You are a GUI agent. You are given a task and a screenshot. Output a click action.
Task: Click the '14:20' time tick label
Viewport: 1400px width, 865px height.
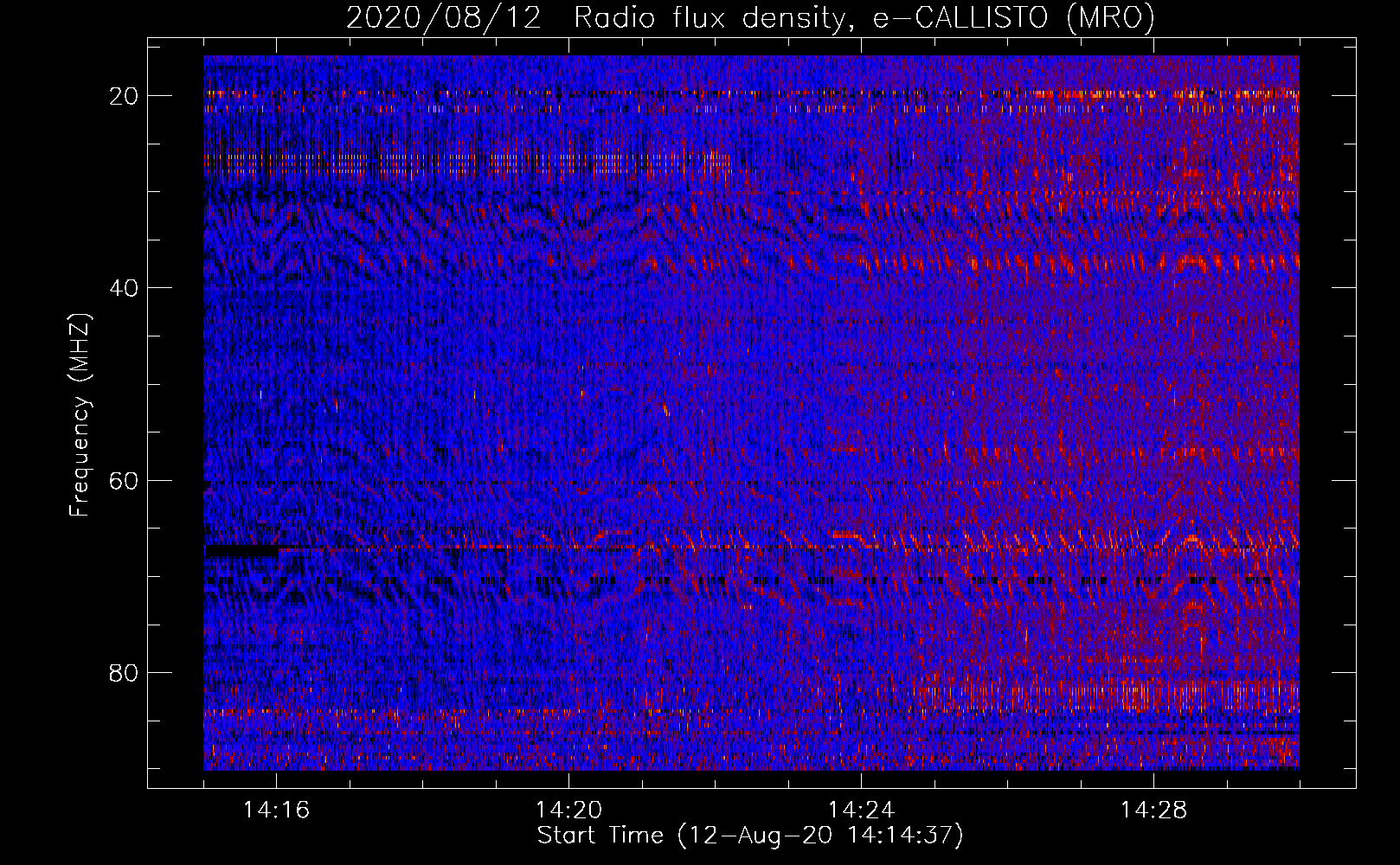pos(569,810)
